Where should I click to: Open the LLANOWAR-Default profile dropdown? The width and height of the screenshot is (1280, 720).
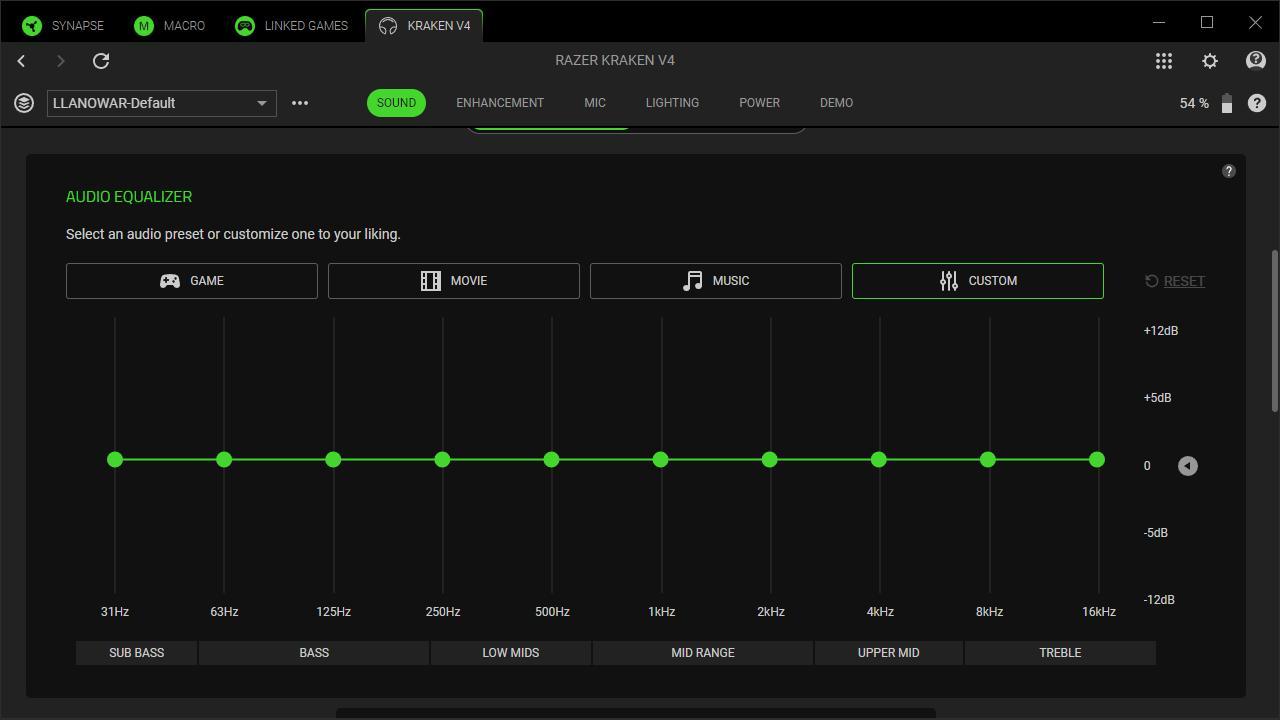162,103
